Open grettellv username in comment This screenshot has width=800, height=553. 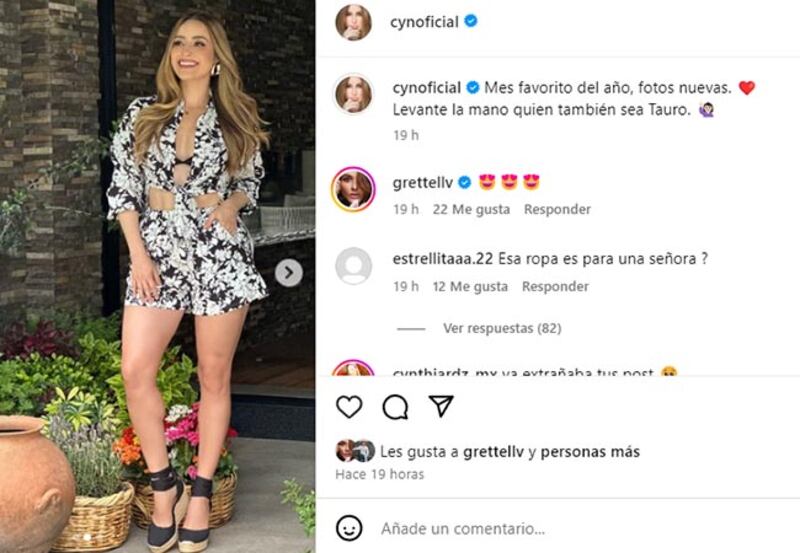tap(422, 183)
